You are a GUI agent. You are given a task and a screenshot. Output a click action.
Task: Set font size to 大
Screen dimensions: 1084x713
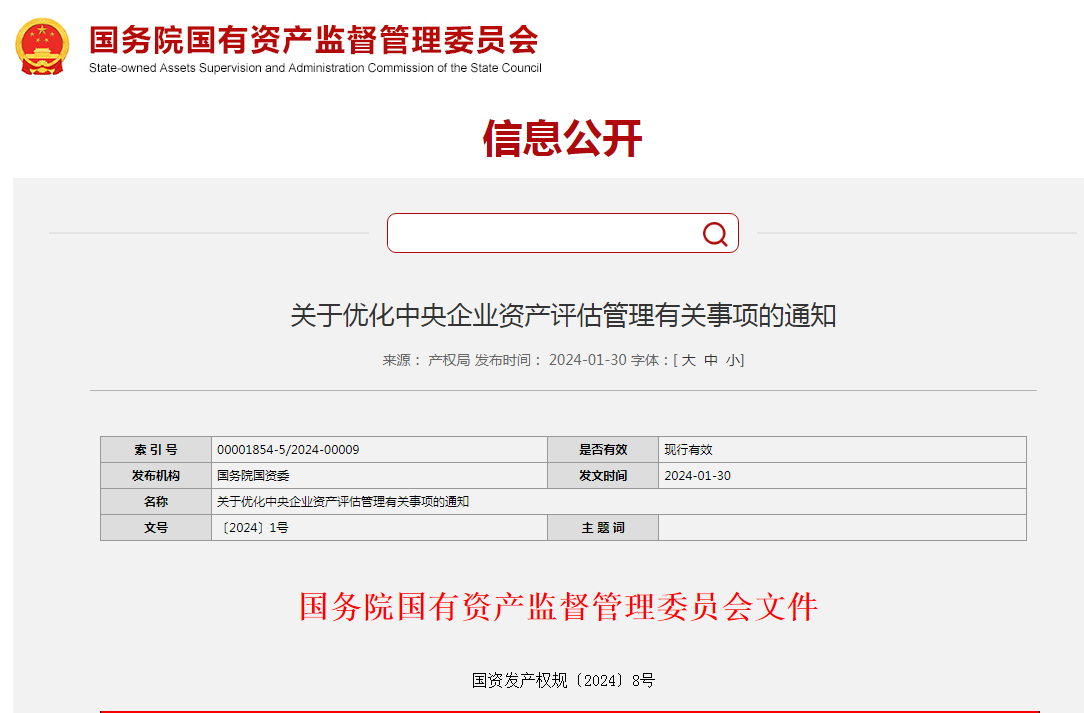(689, 360)
